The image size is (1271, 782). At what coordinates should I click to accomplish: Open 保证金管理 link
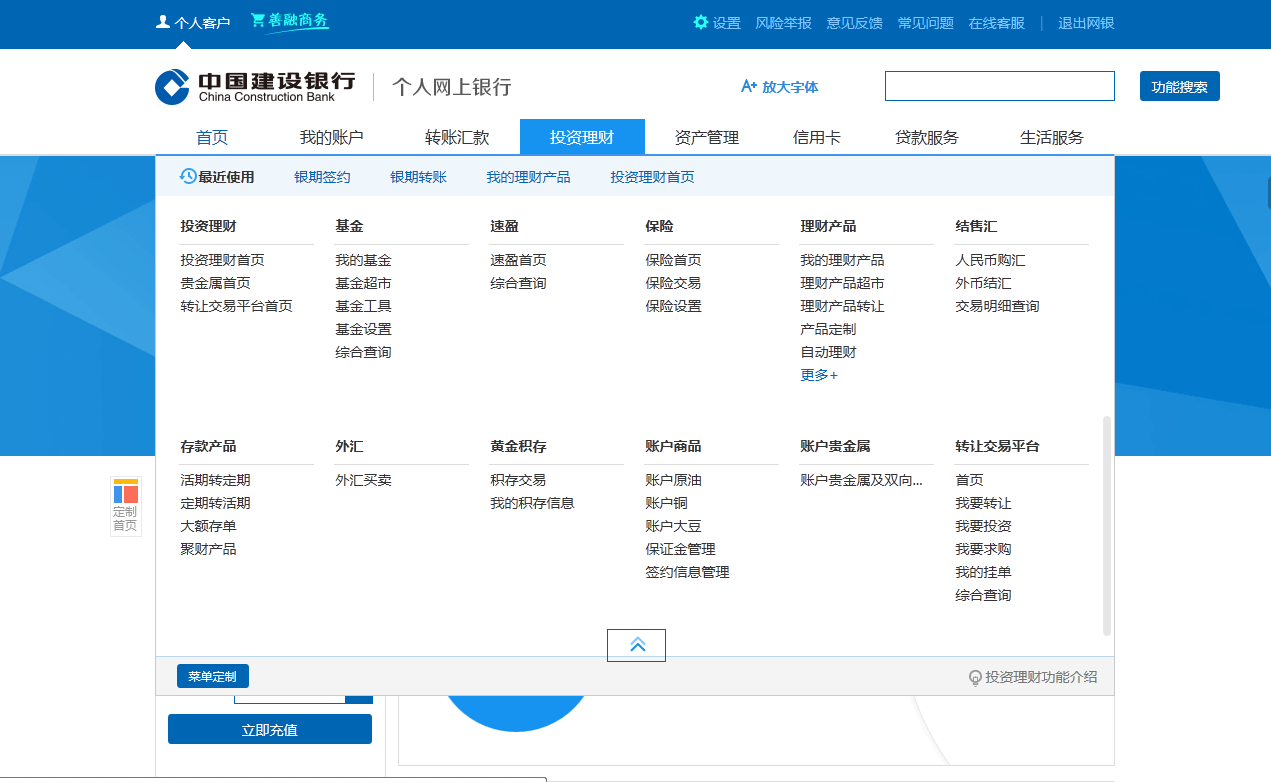[680, 549]
